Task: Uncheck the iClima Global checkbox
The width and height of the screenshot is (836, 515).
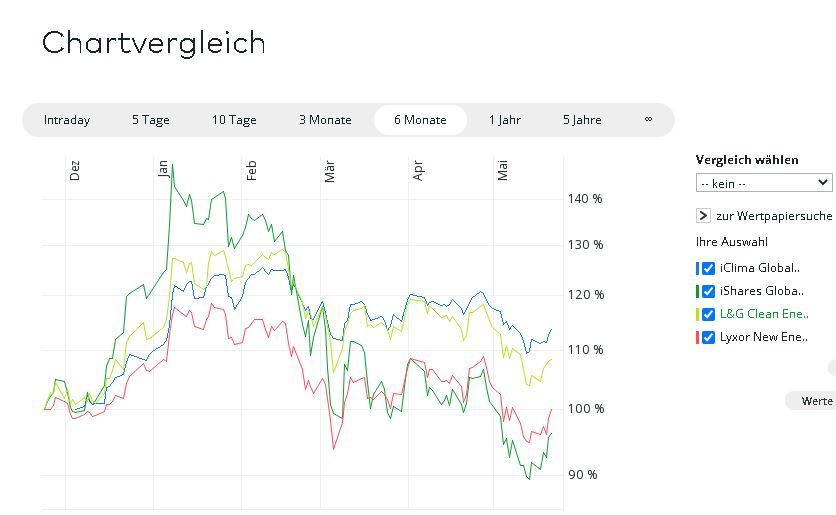Action: point(708,268)
